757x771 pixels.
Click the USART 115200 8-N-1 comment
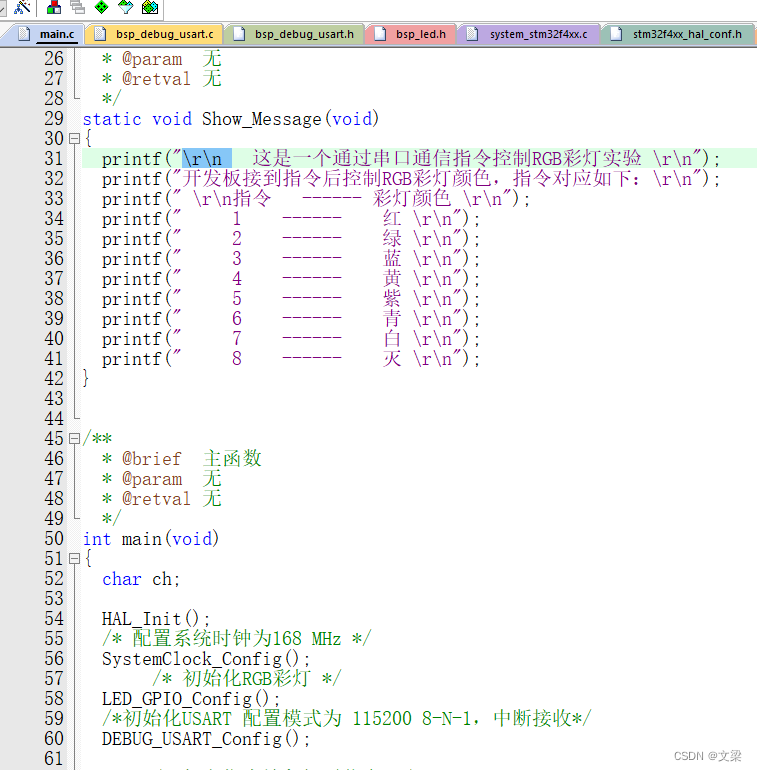(347, 719)
